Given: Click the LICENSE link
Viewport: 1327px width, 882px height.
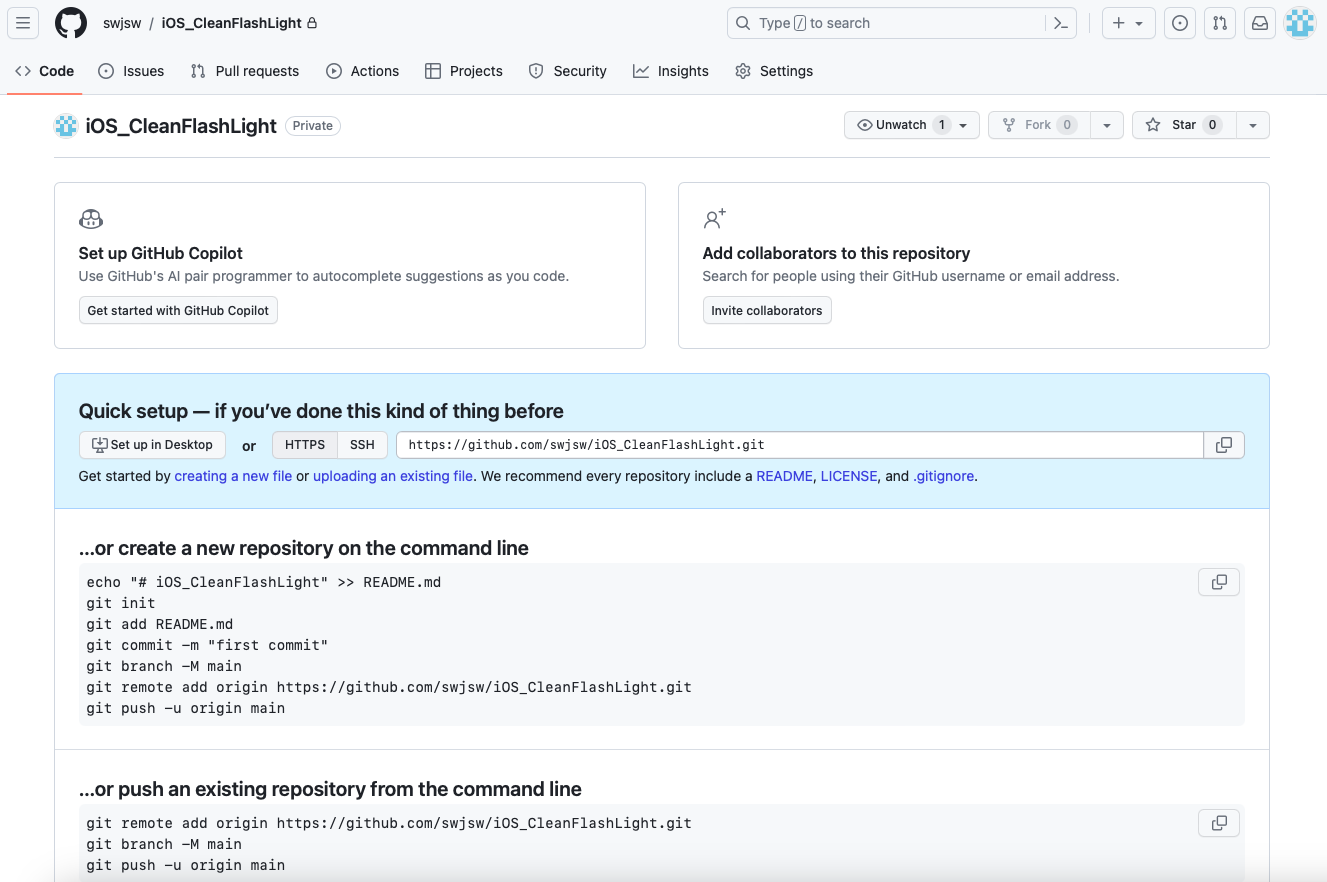Looking at the screenshot, I should click(x=849, y=476).
